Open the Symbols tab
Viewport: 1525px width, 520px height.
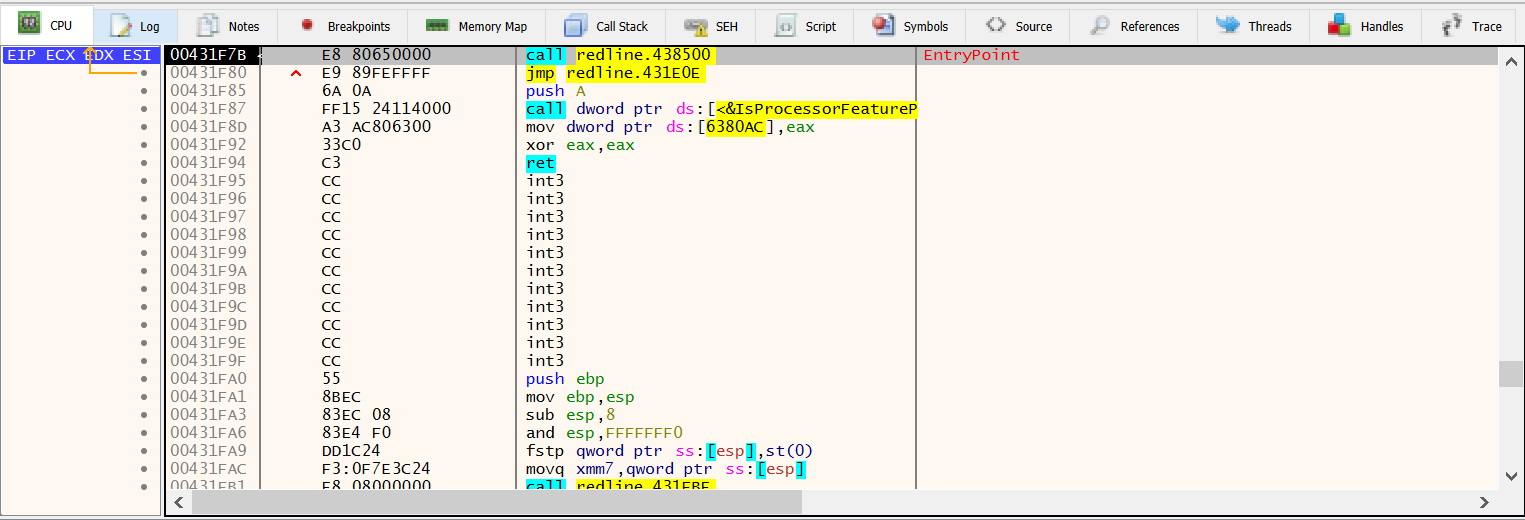click(x=910, y=26)
